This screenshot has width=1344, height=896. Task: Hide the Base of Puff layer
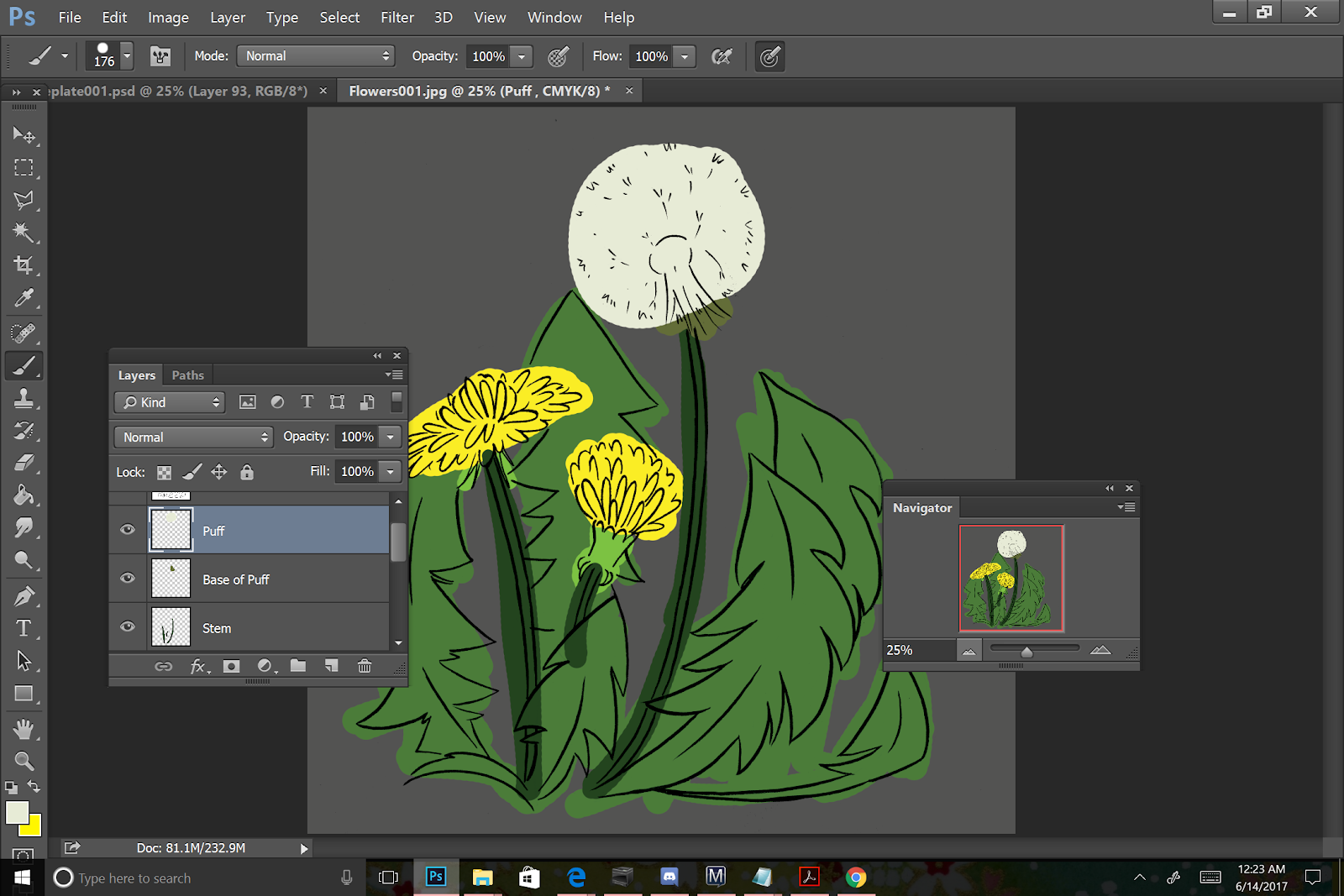coord(128,579)
